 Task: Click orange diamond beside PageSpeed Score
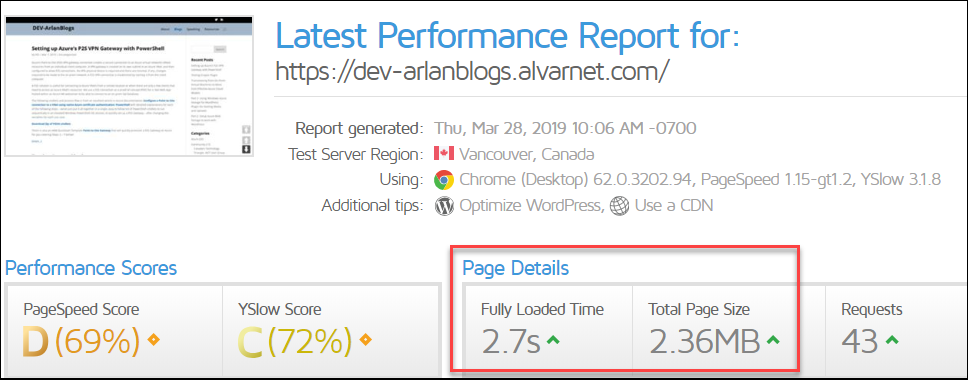[x=153, y=339]
